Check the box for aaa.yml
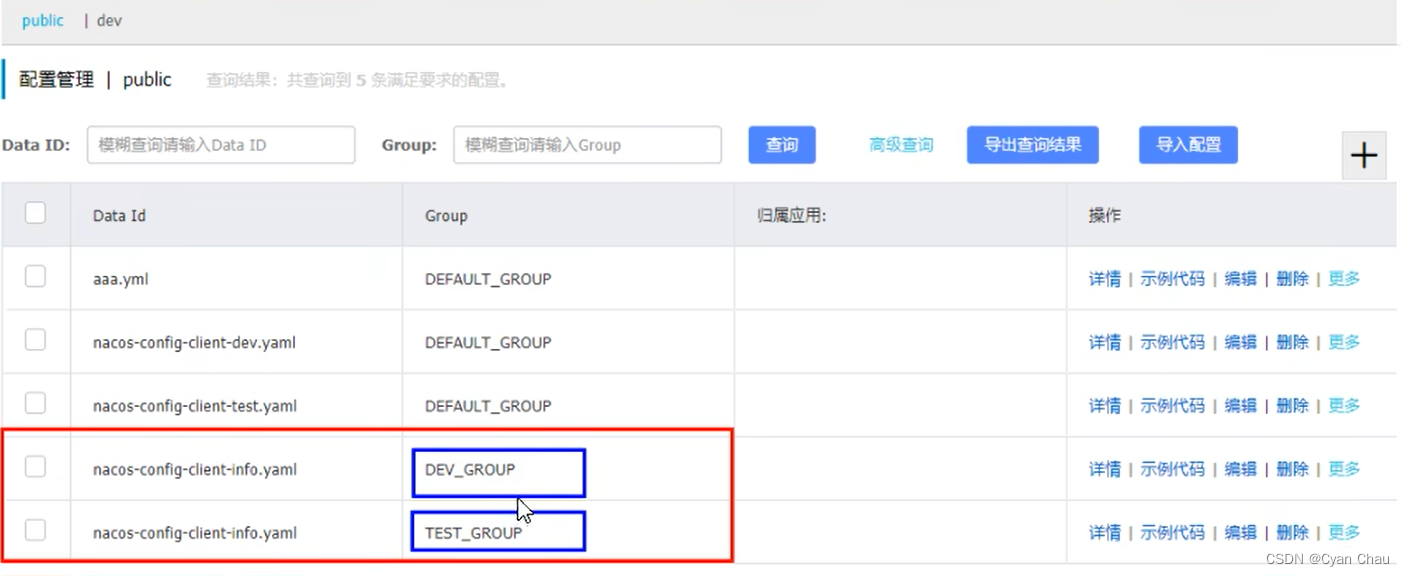1405x576 pixels. coord(35,276)
